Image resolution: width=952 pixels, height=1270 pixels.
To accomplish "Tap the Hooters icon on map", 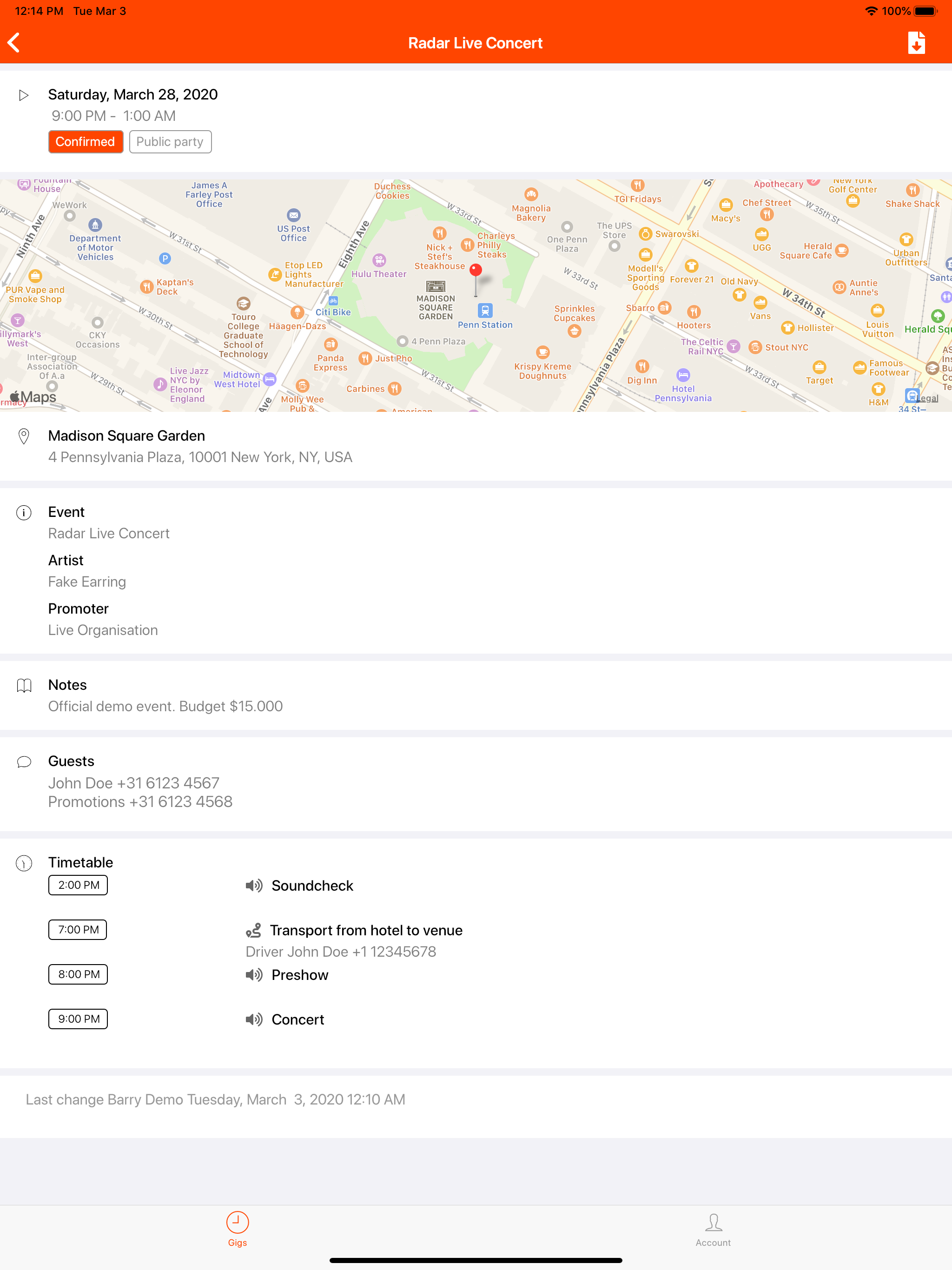I will tap(694, 312).
